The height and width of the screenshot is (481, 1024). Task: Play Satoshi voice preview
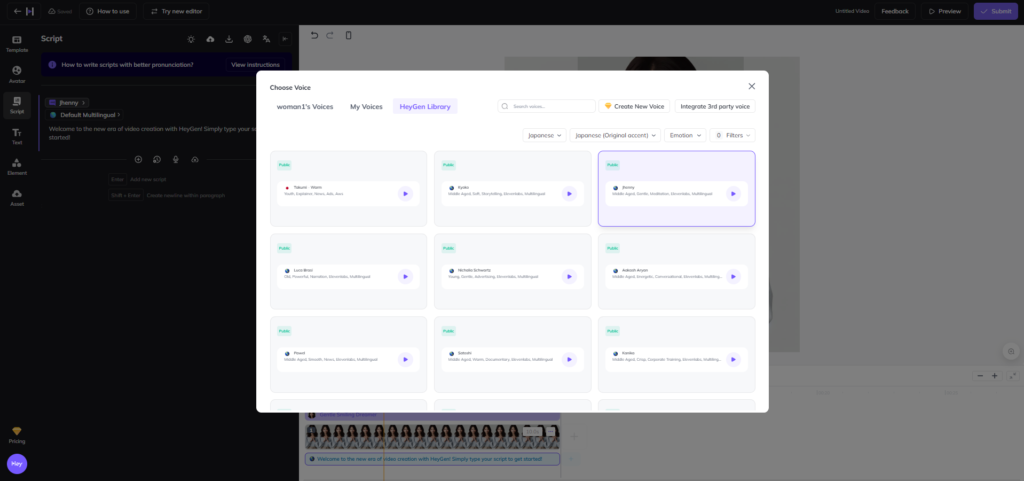tap(569, 360)
